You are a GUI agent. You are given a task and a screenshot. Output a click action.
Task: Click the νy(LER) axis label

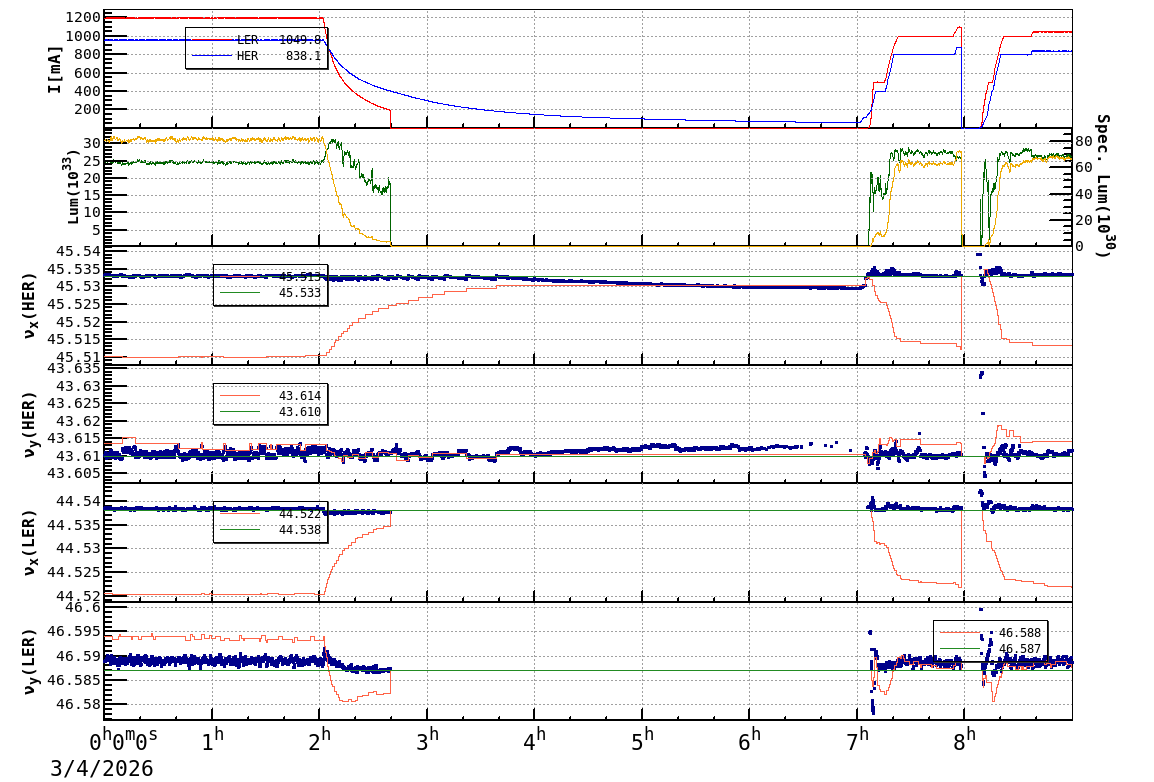[x=29, y=661]
